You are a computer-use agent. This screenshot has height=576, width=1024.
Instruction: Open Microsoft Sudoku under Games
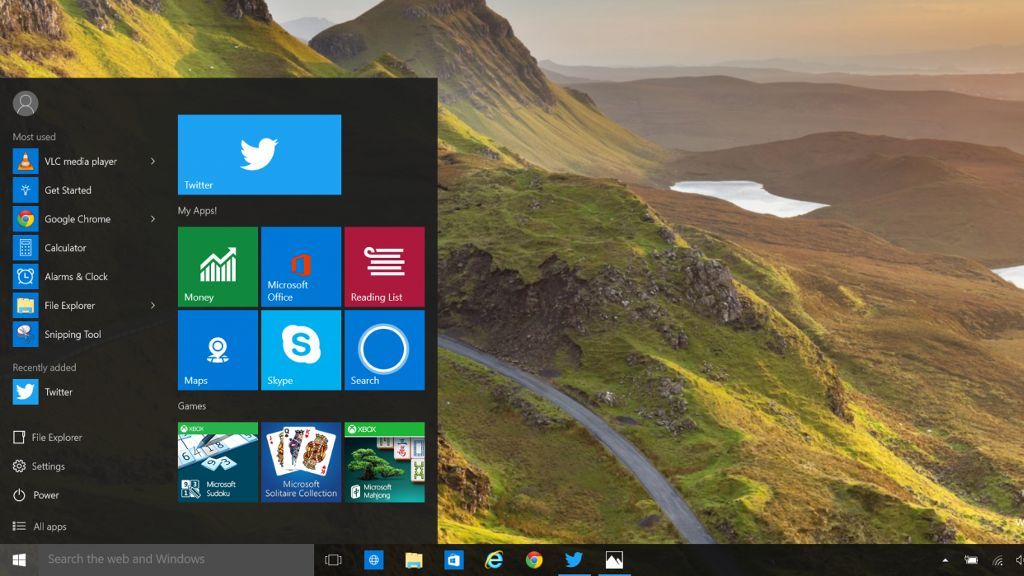tap(217, 462)
